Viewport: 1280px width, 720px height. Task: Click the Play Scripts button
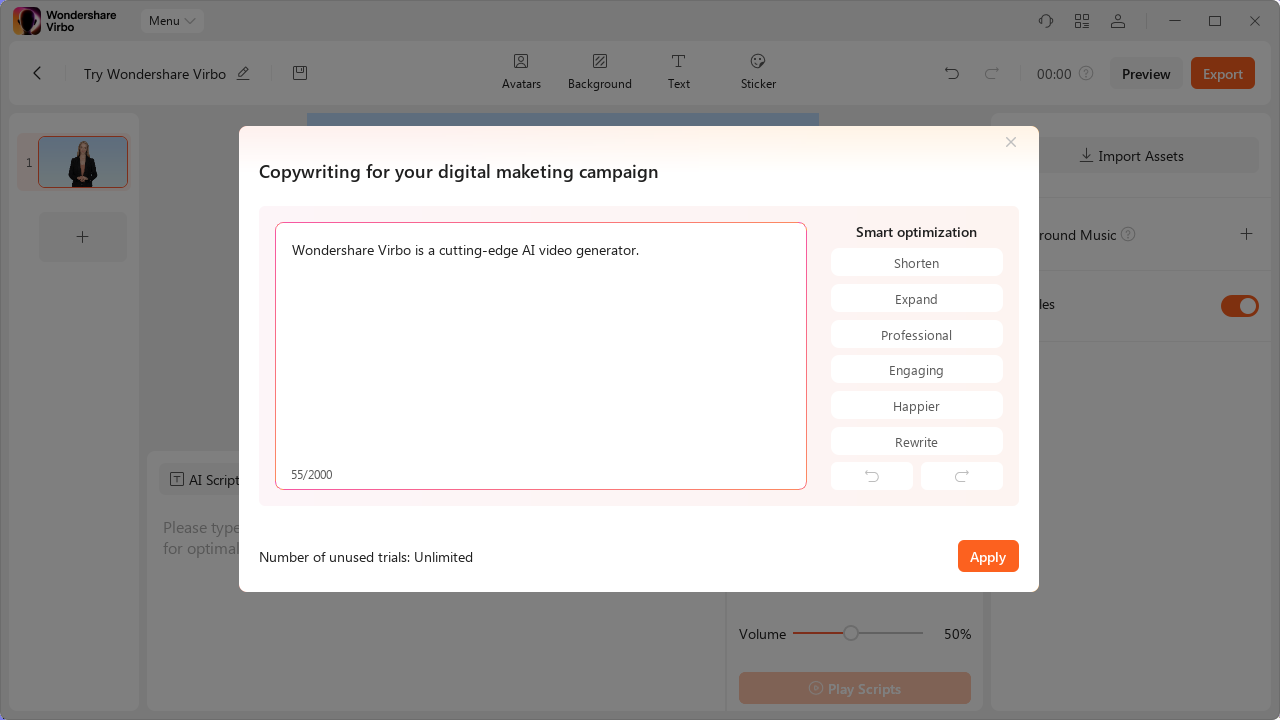[x=855, y=688]
